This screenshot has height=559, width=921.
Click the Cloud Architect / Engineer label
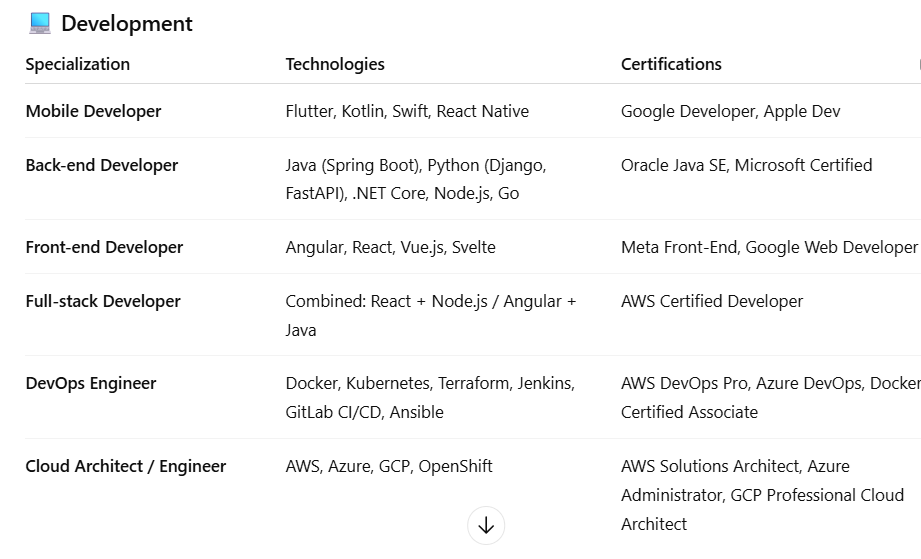click(x=126, y=466)
